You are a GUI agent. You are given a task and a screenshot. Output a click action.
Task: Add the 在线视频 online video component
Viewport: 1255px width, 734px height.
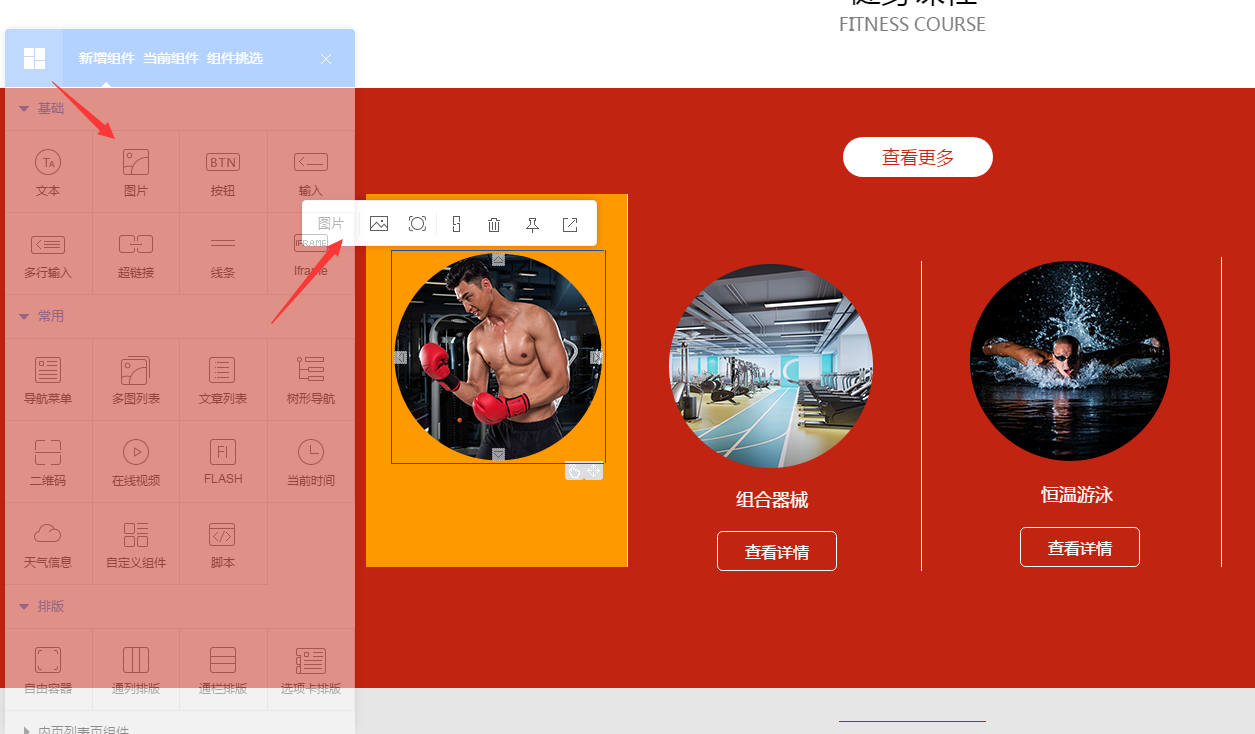tap(136, 462)
